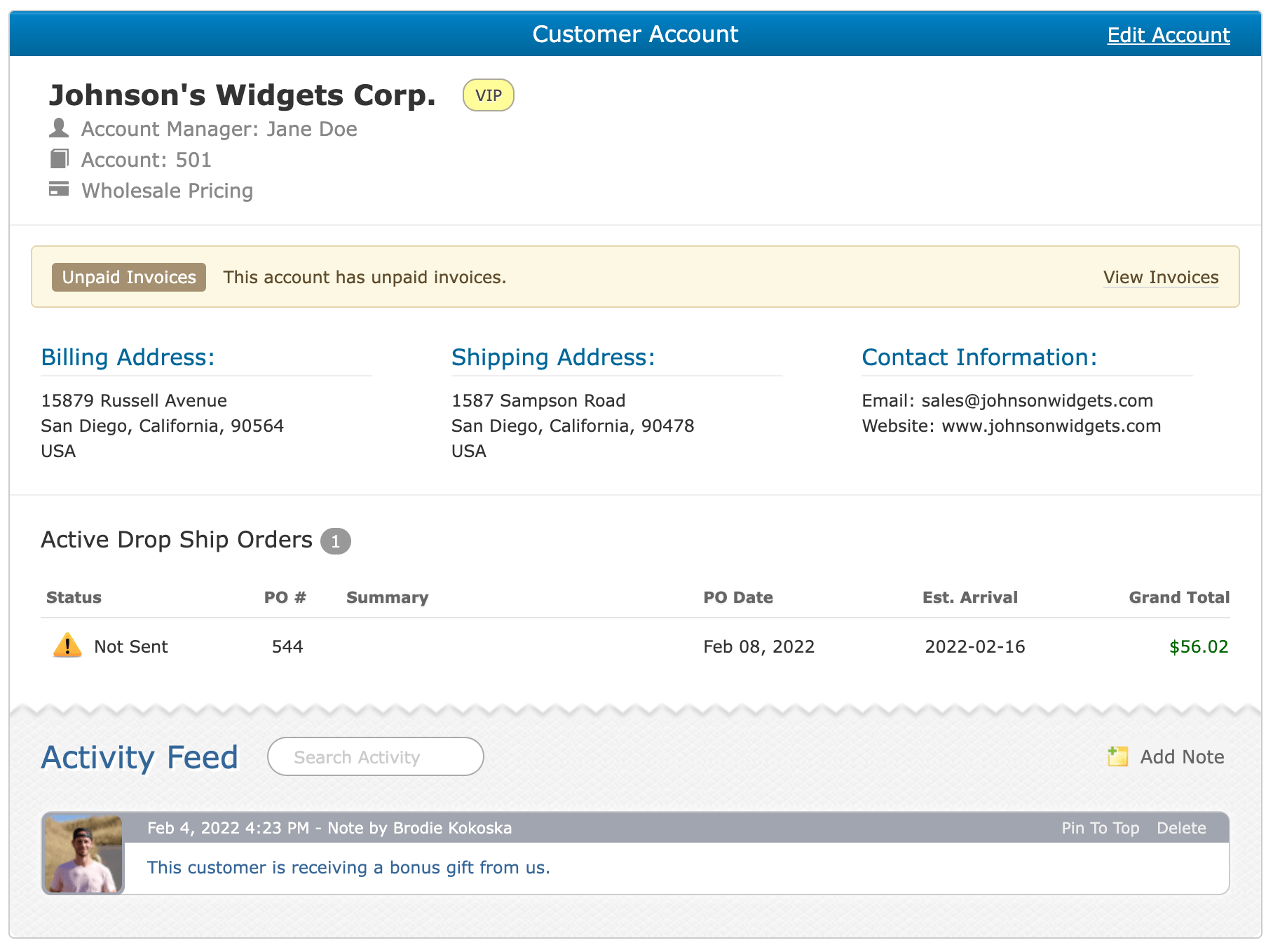The height and width of the screenshot is (952, 1273).
Task: Click into the Search Activity field
Action: click(x=375, y=757)
